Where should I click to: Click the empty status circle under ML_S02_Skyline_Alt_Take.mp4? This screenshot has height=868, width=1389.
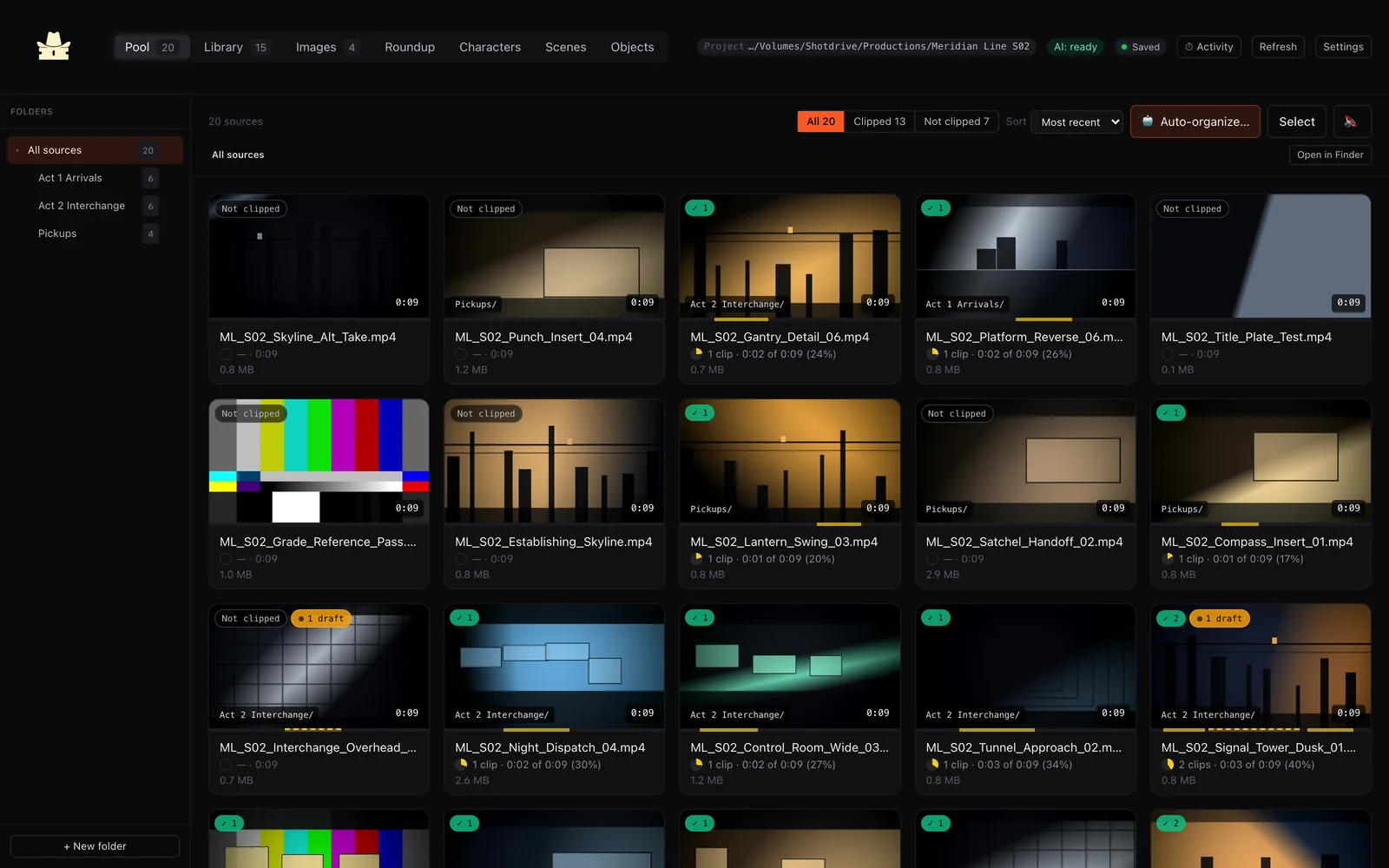pos(226,354)
